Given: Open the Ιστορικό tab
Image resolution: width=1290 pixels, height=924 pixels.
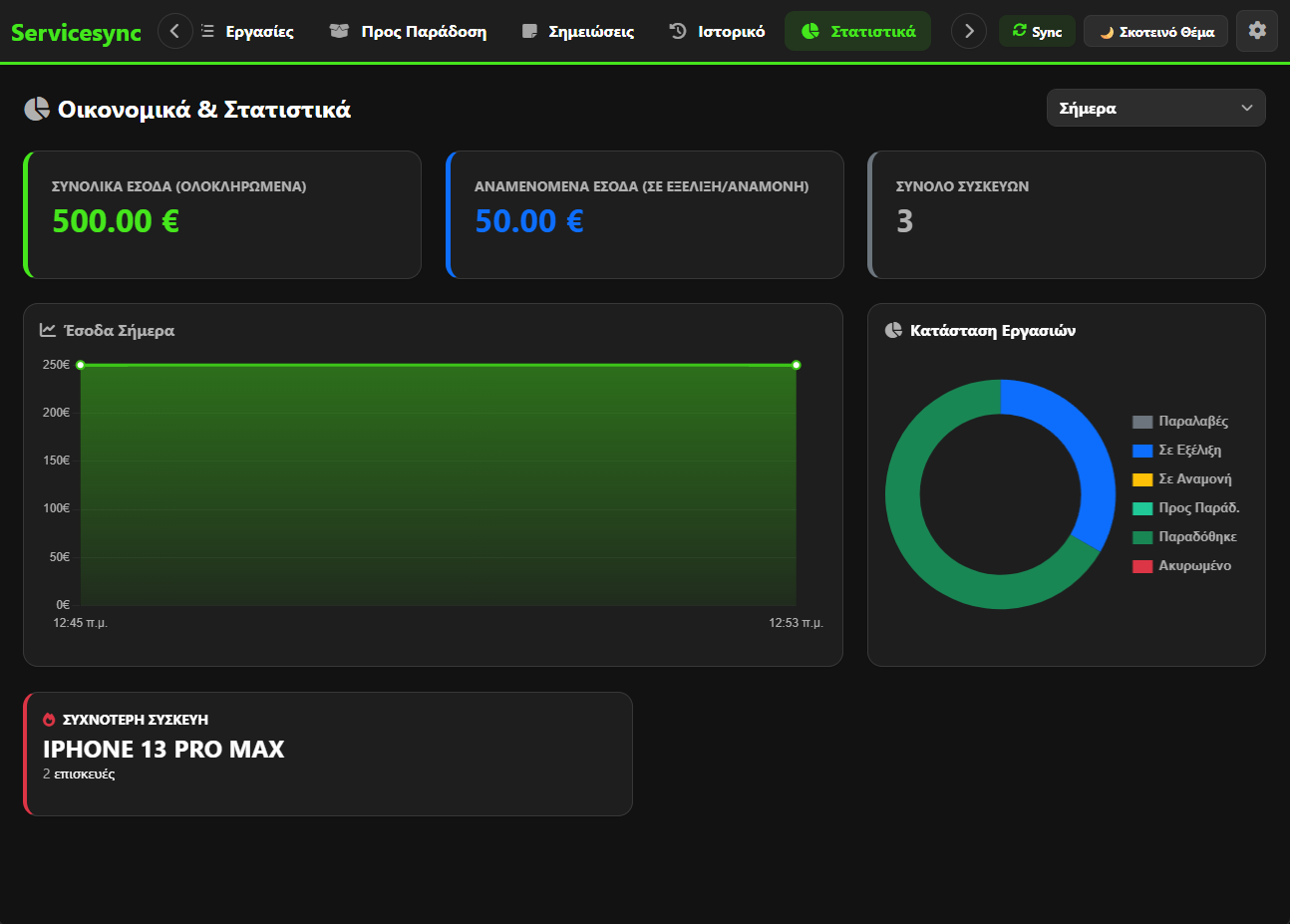Looking at the screenshot, I should coord(717,31).
